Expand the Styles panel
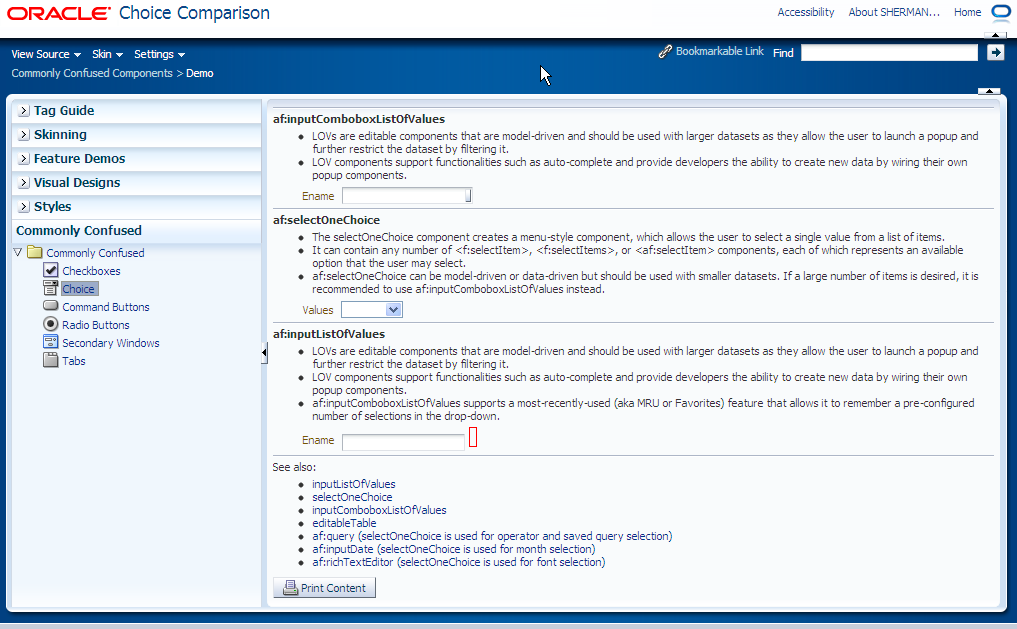1017x629 pixels. pos(24,206)
